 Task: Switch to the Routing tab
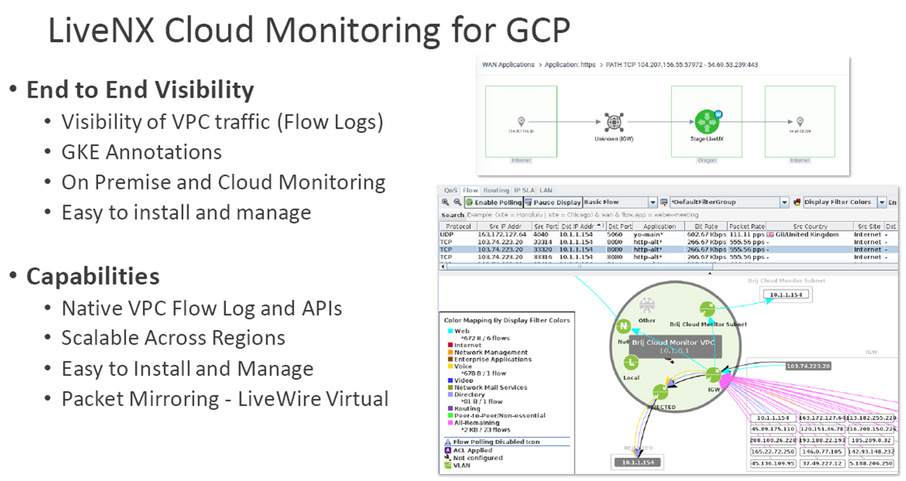point(496,190)
